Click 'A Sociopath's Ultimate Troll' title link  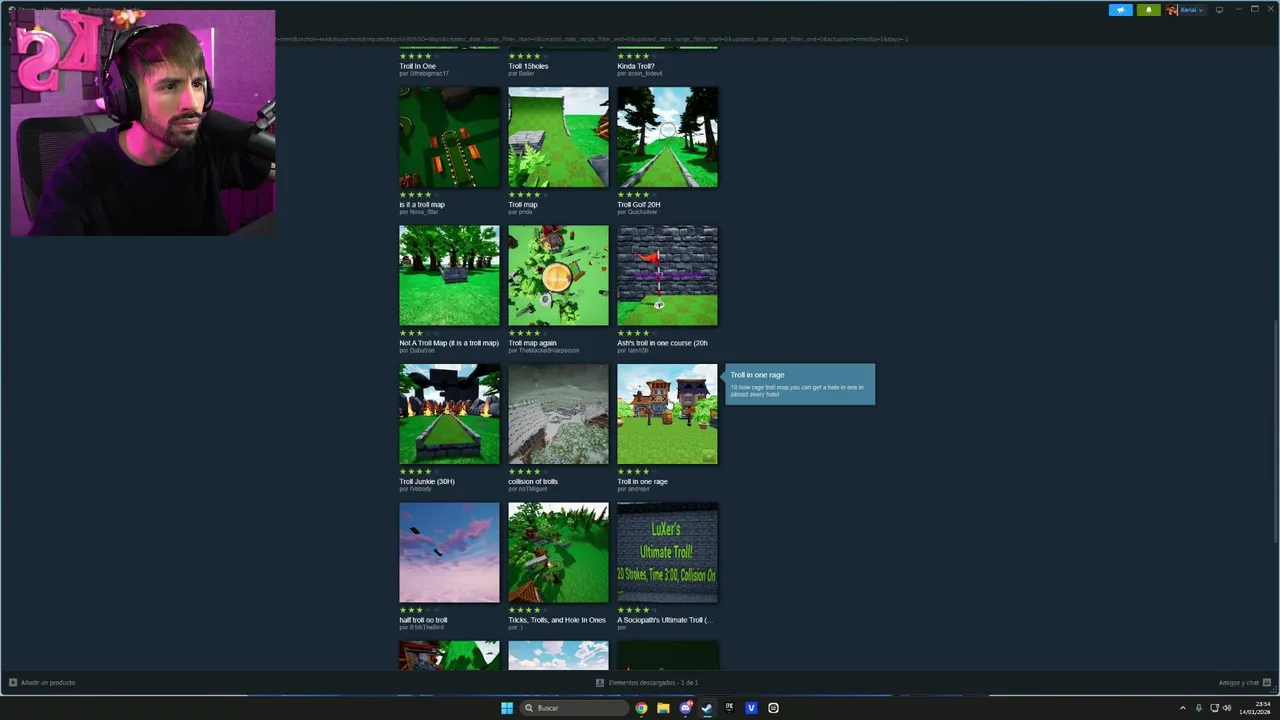click(665, 620)
